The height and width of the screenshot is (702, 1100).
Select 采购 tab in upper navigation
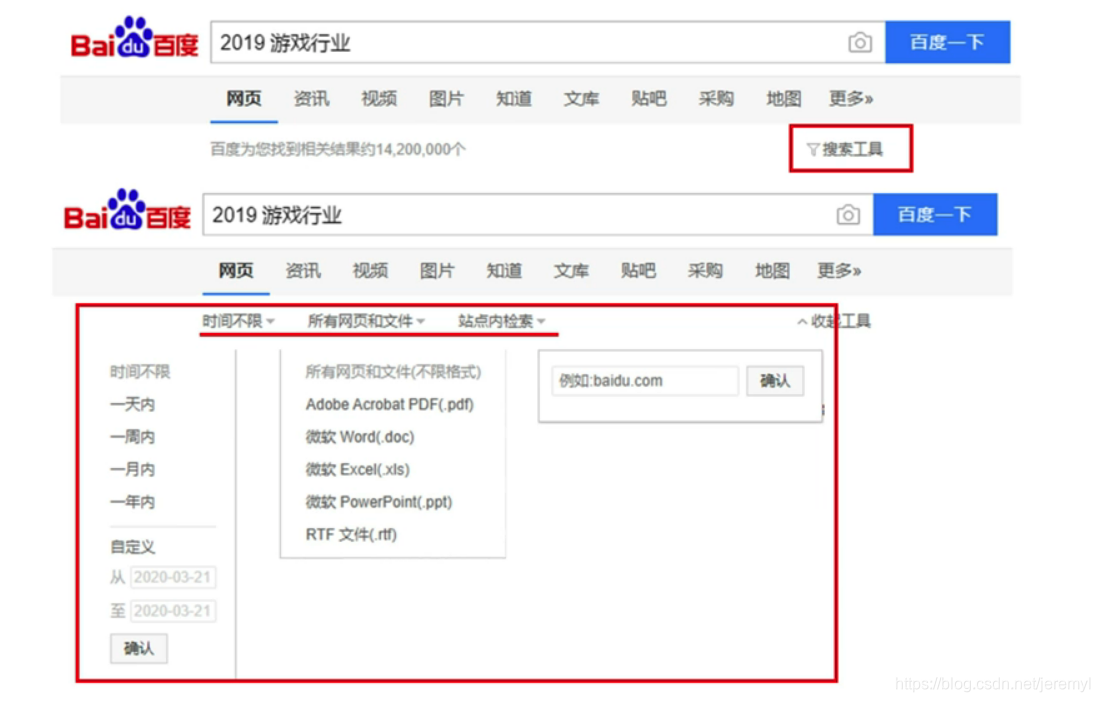pos(716,99)
